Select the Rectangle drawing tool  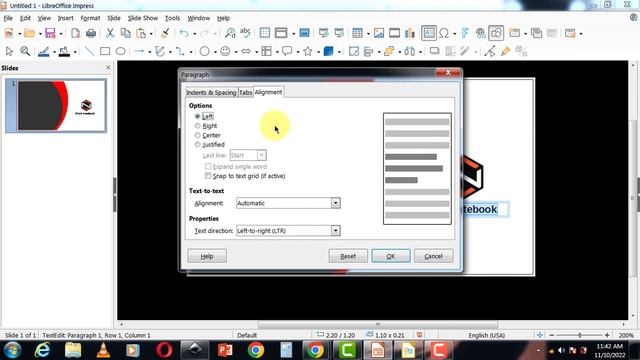click(105, 51)
